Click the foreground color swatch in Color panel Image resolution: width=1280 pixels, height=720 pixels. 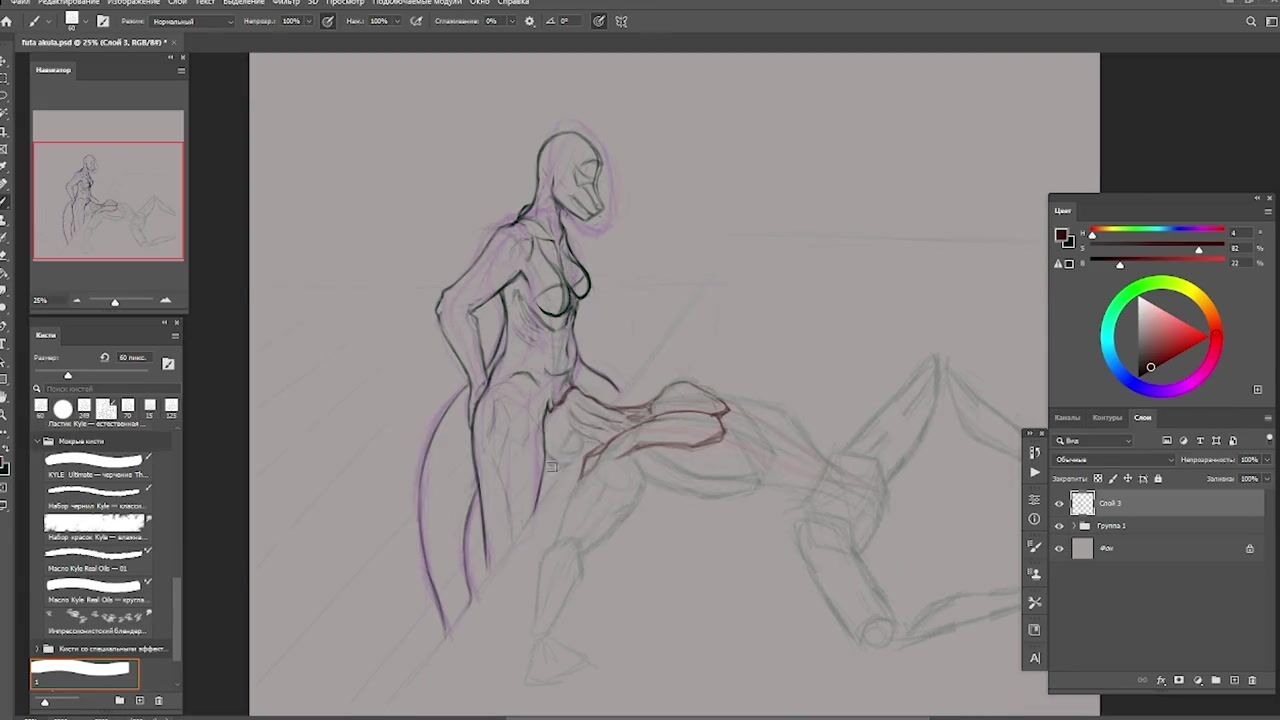(x=1060, y=235)
